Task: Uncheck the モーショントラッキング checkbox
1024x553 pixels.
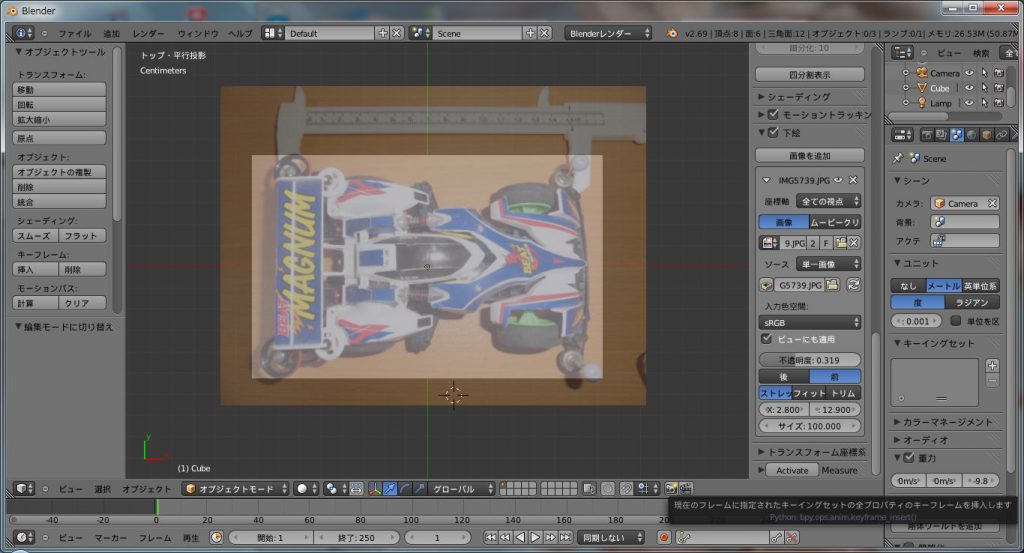Action: click(773, 114)
